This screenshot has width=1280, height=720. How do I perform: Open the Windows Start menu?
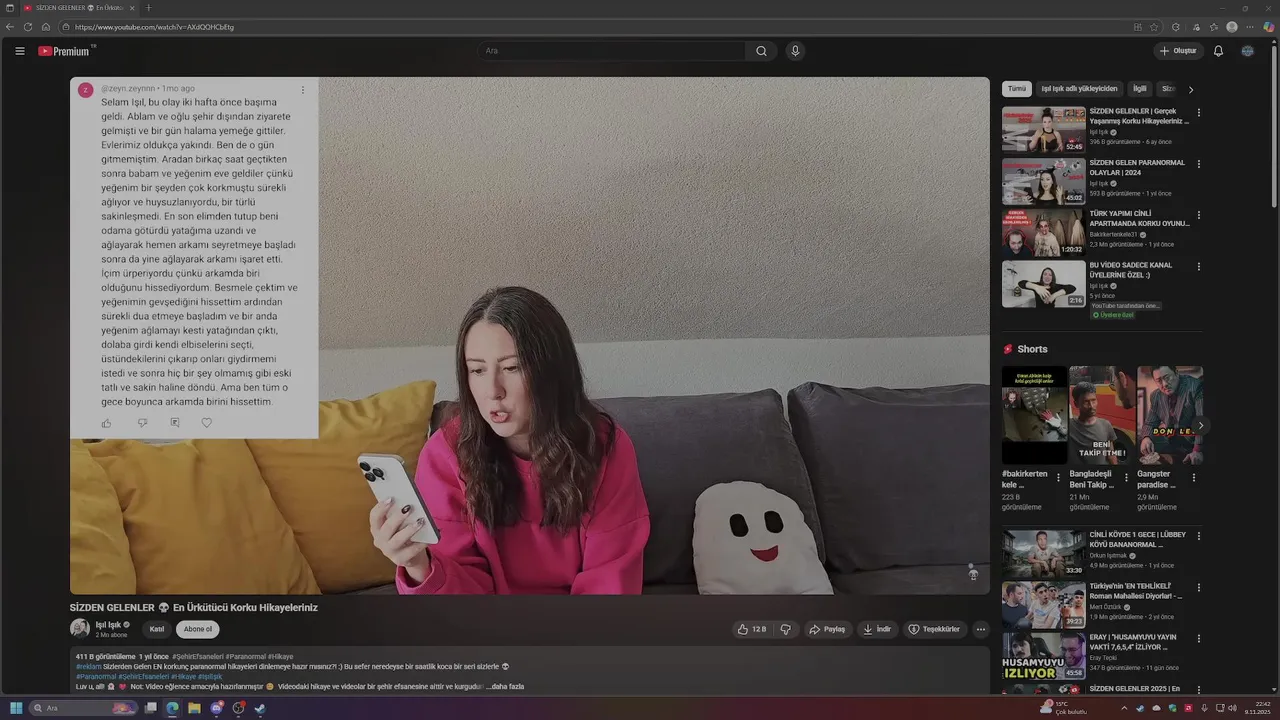[15, 708]
